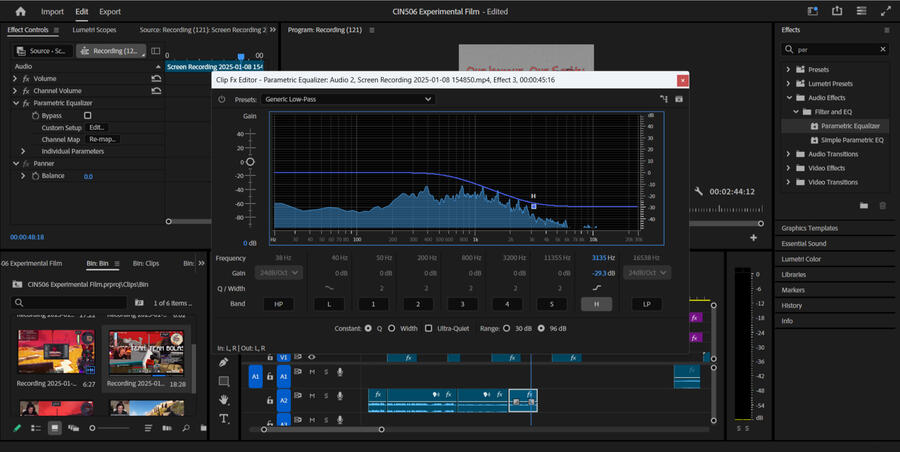
Task: Reset the Volume effect
Action: click(155, 78)
